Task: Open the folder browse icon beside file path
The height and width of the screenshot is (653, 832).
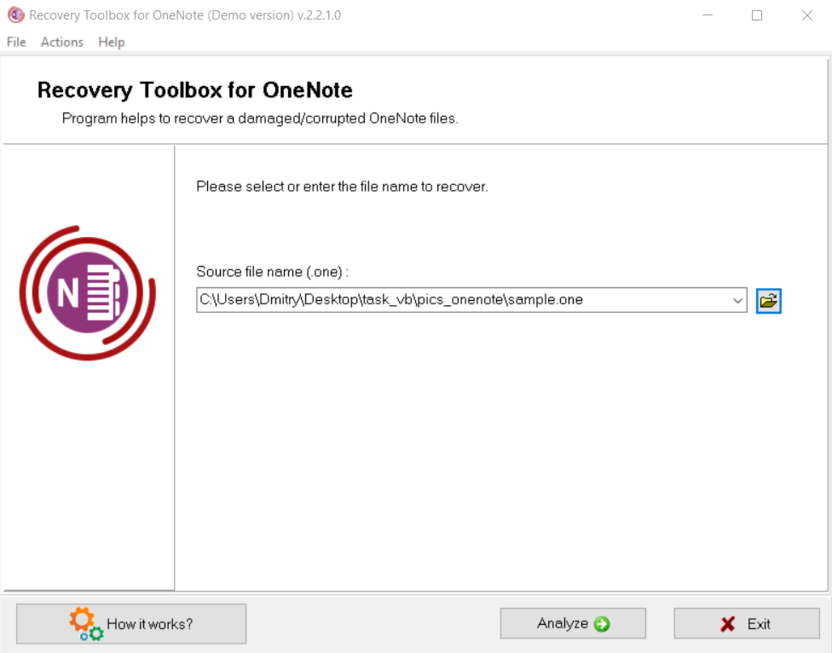Action: pos(768,299)
